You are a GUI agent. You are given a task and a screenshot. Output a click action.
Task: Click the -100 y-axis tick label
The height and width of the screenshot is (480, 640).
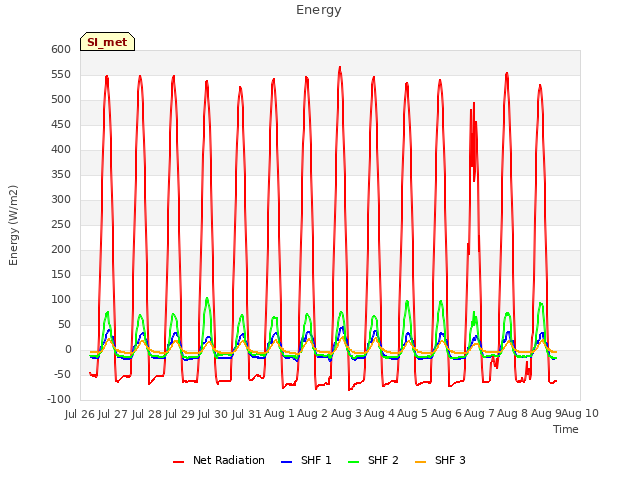(x=59, y=400)
